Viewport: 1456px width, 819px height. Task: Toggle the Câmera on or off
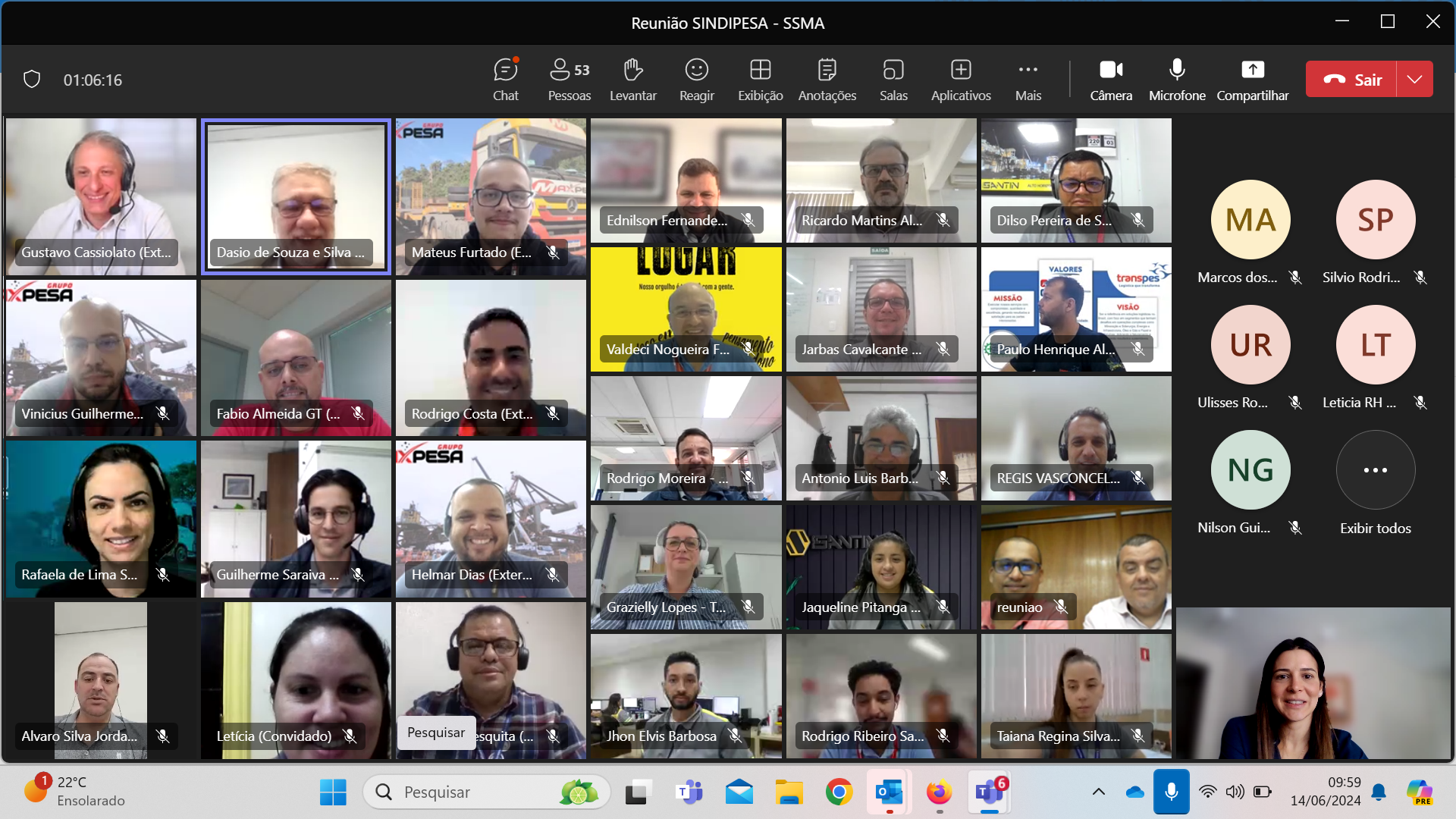coord(1111,79)
